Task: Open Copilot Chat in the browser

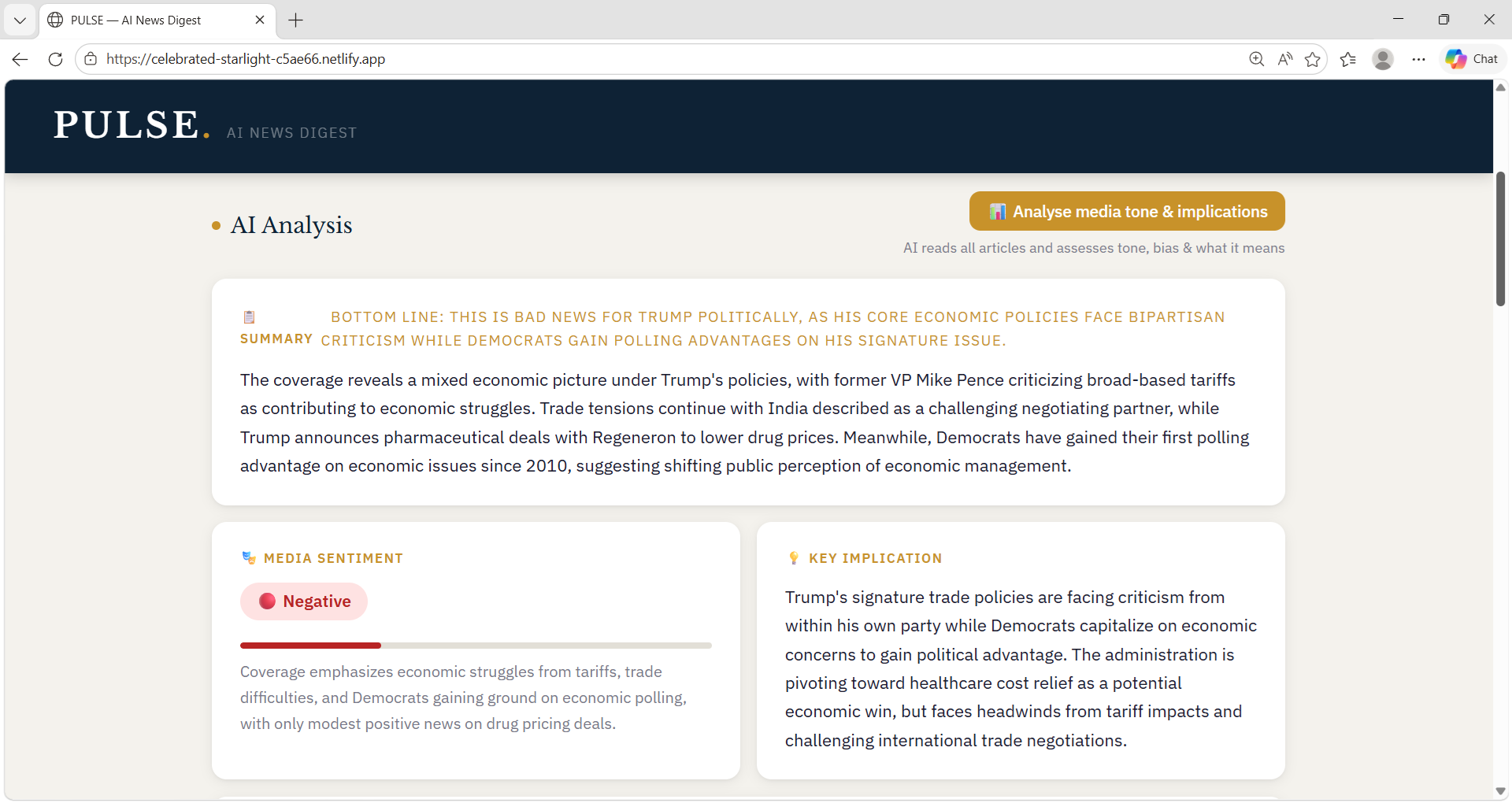Action: click(1471, 58)
